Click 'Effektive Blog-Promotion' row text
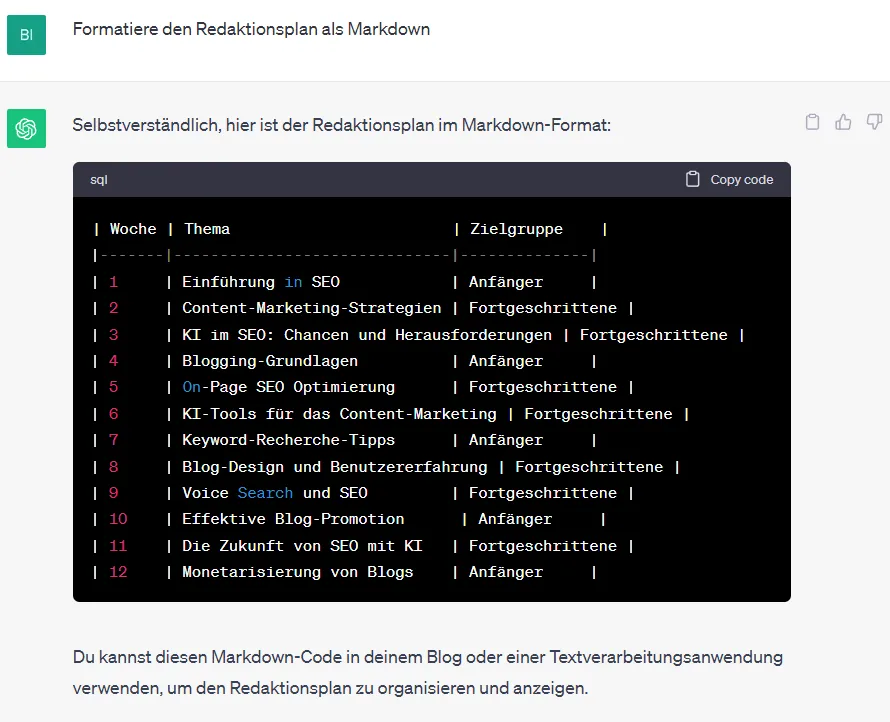 tap(293, 519)
